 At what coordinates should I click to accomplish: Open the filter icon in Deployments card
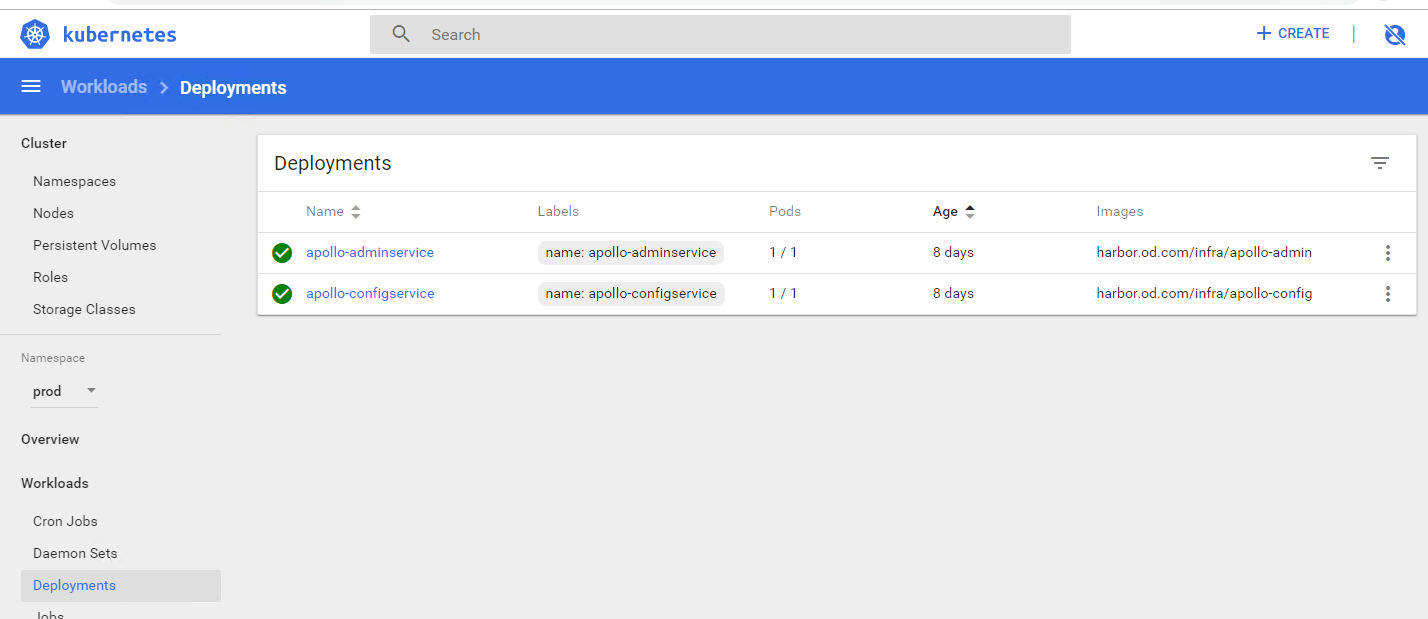(1380, 163)
